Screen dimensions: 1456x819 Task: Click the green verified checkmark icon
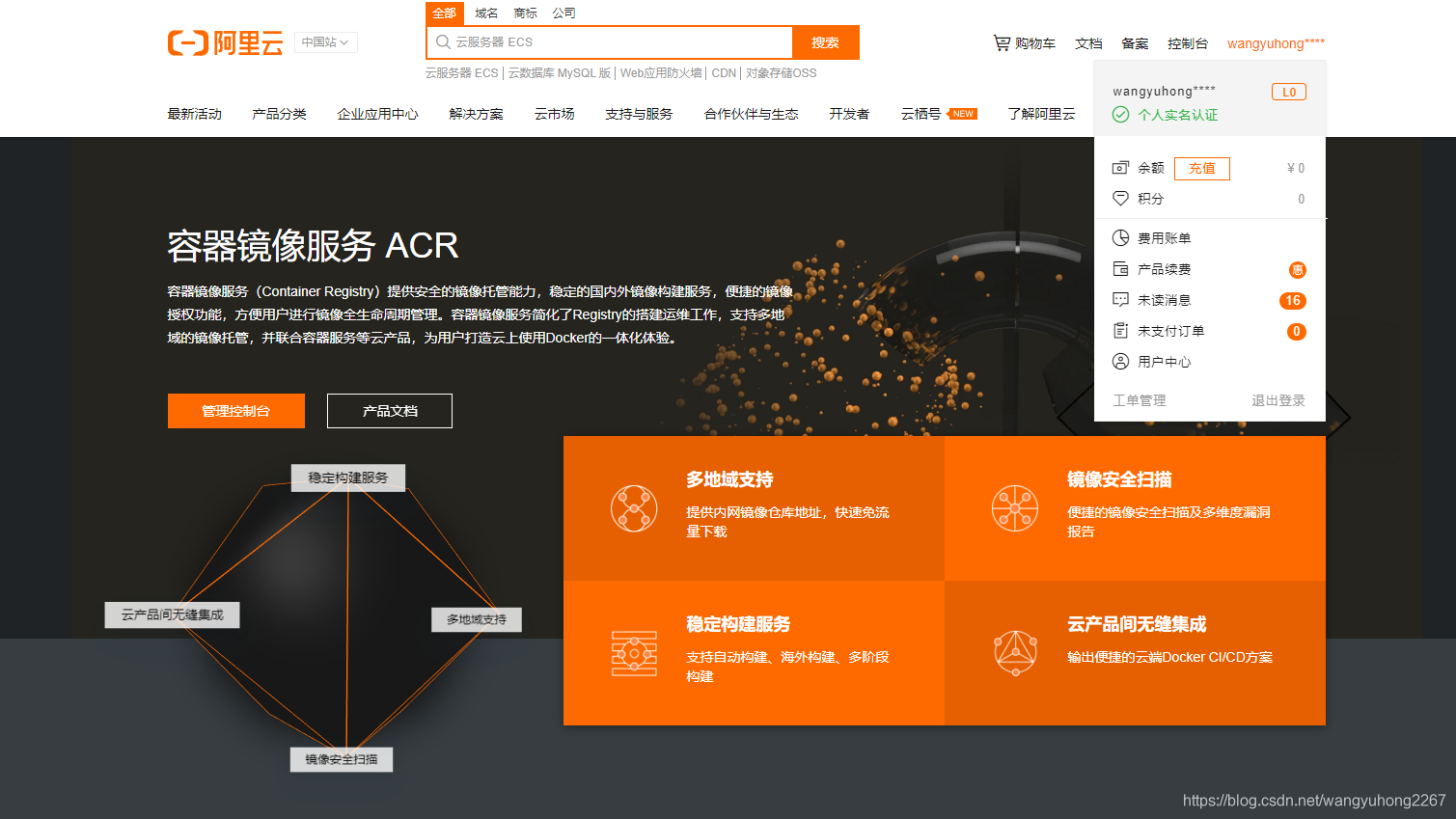pos(1120,115)
